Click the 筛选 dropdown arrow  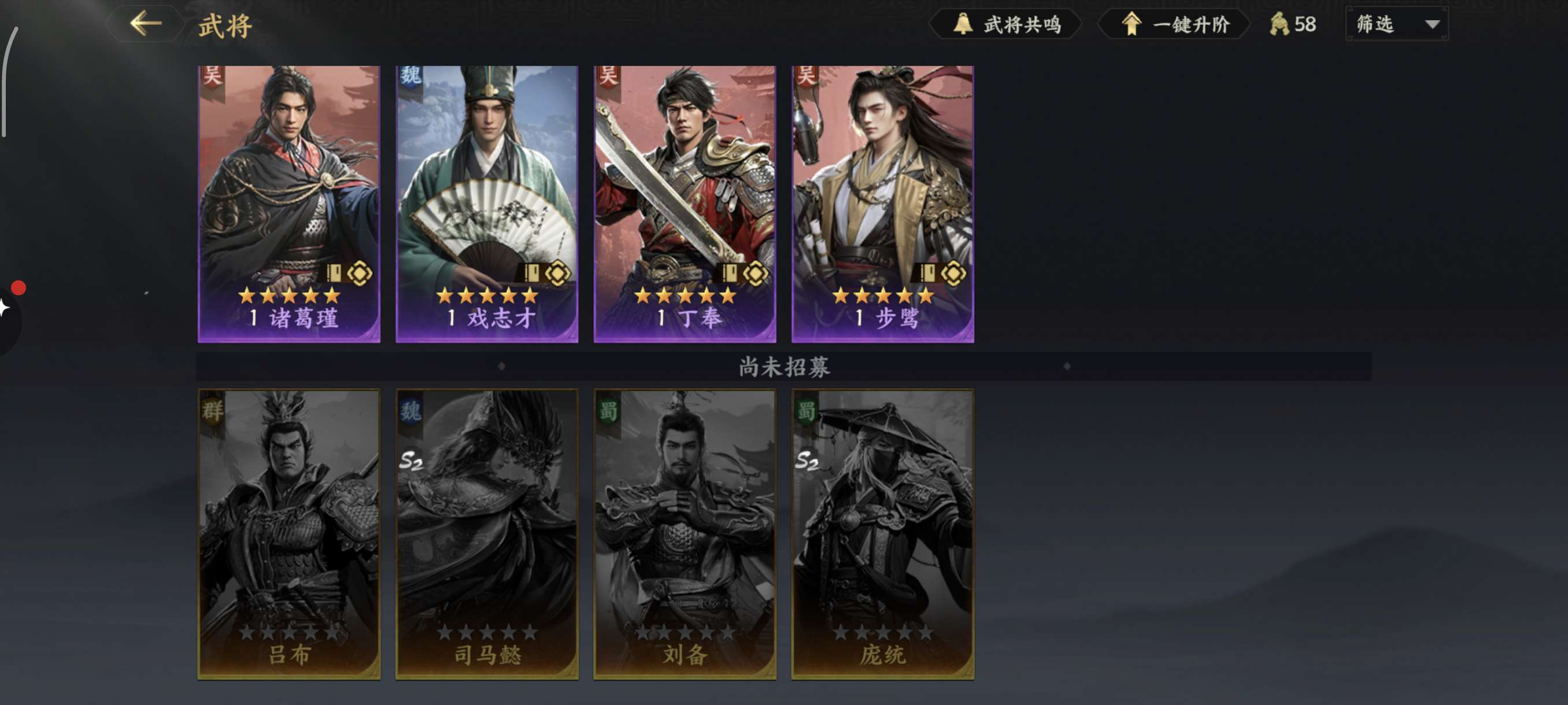tap(1432, 25)
